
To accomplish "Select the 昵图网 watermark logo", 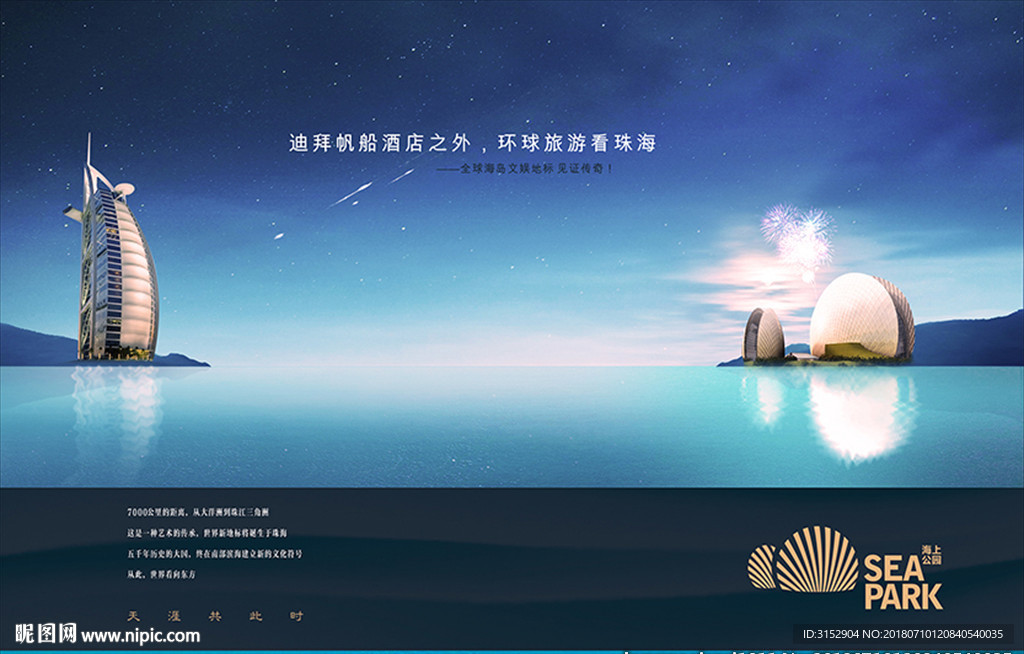I will tap(34, 633).
